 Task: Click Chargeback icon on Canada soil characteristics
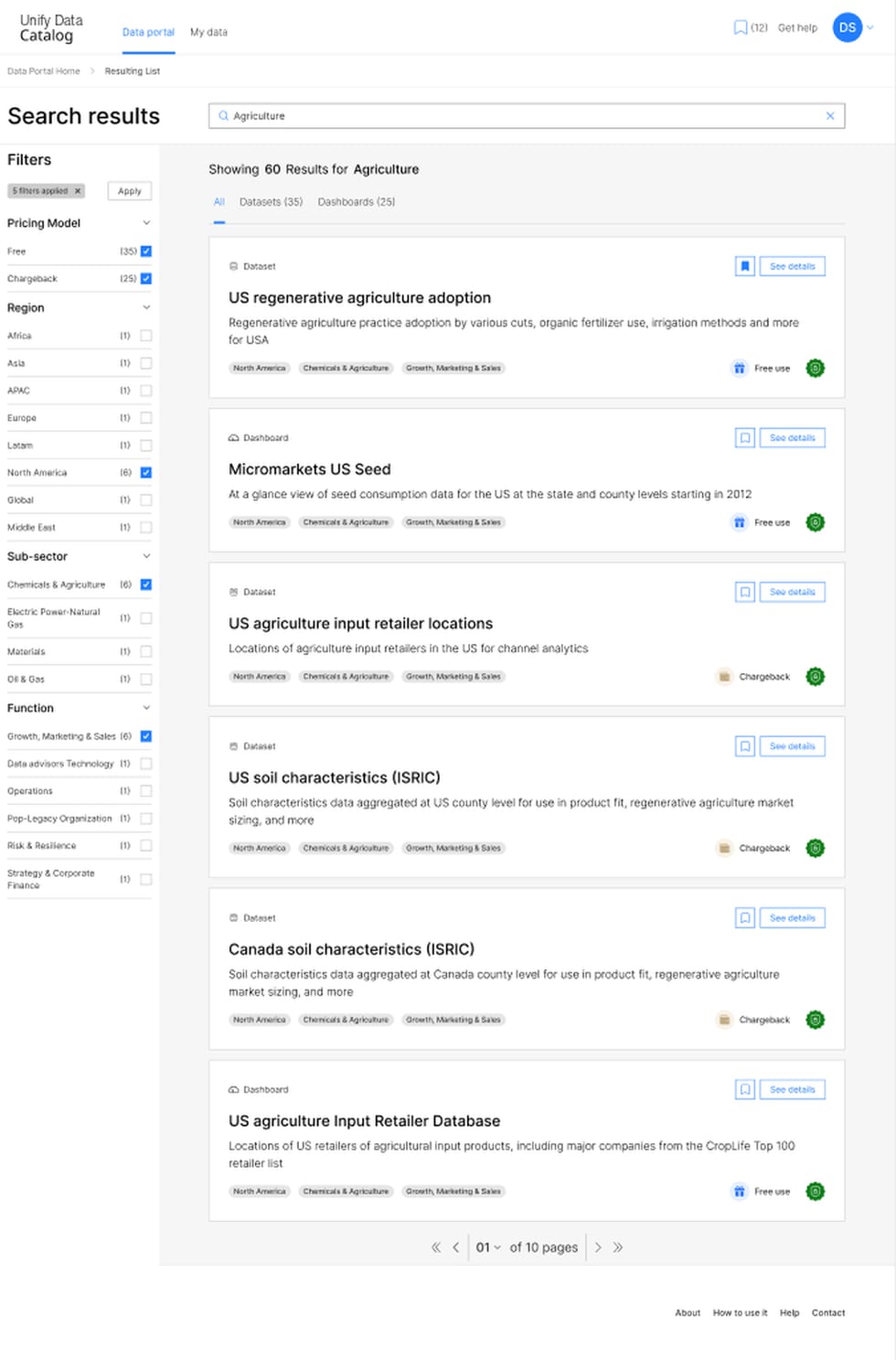click(724, 1020)
